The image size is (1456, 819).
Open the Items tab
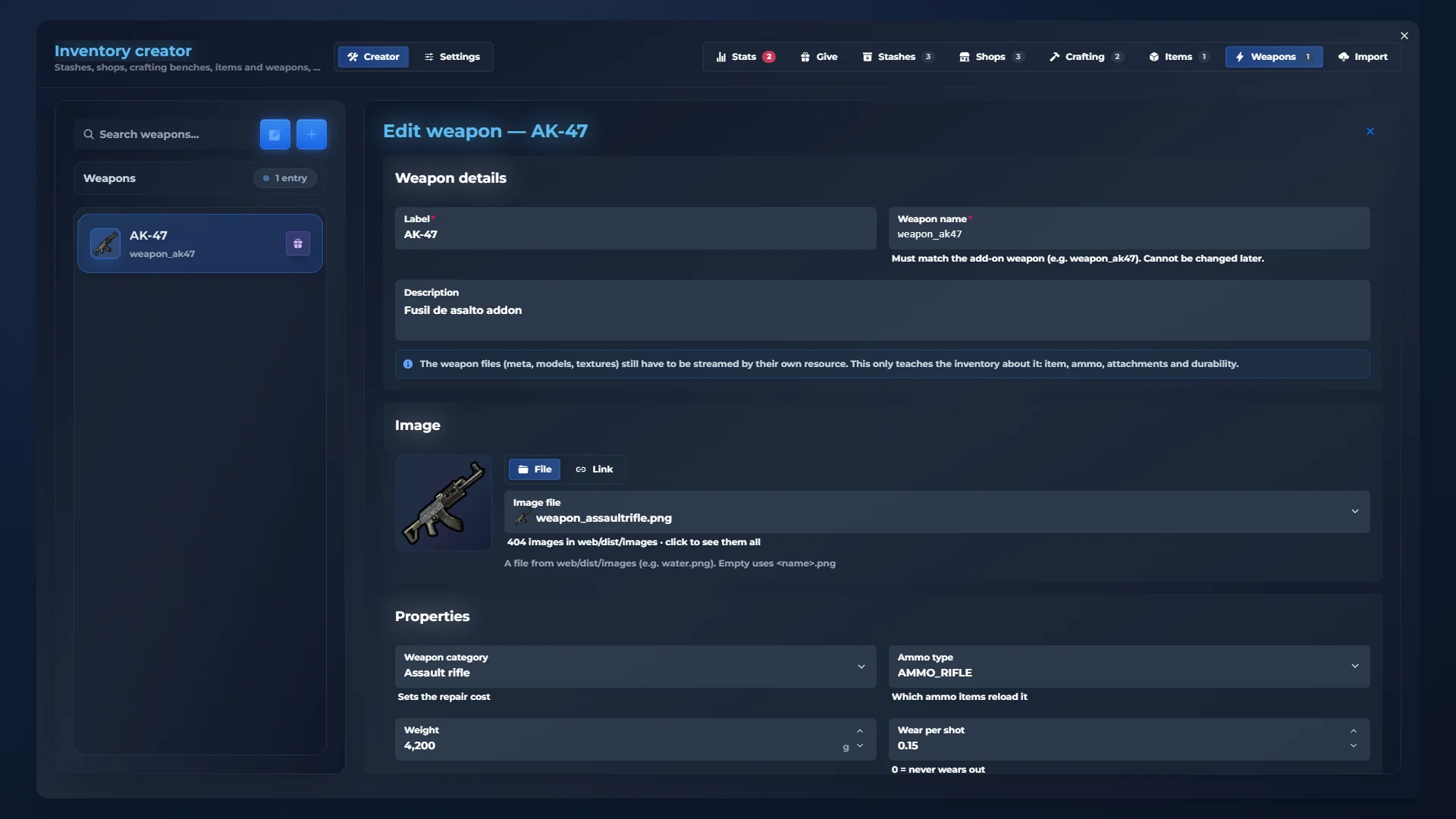point(1178,57)
